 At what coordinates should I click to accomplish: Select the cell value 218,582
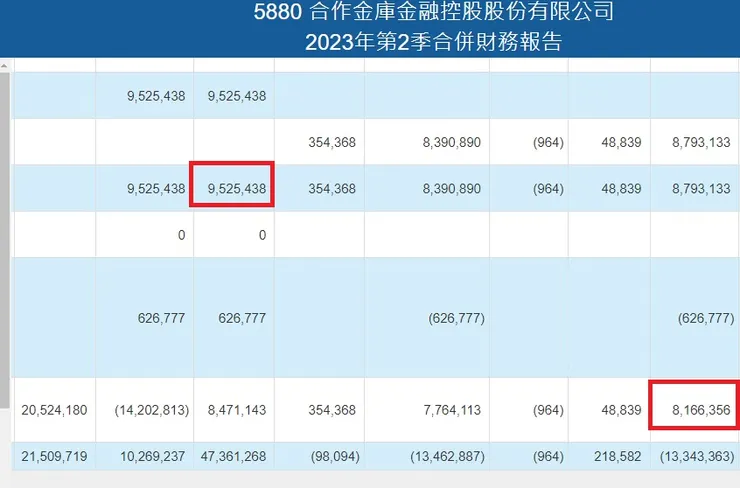[x=617, y=456]
